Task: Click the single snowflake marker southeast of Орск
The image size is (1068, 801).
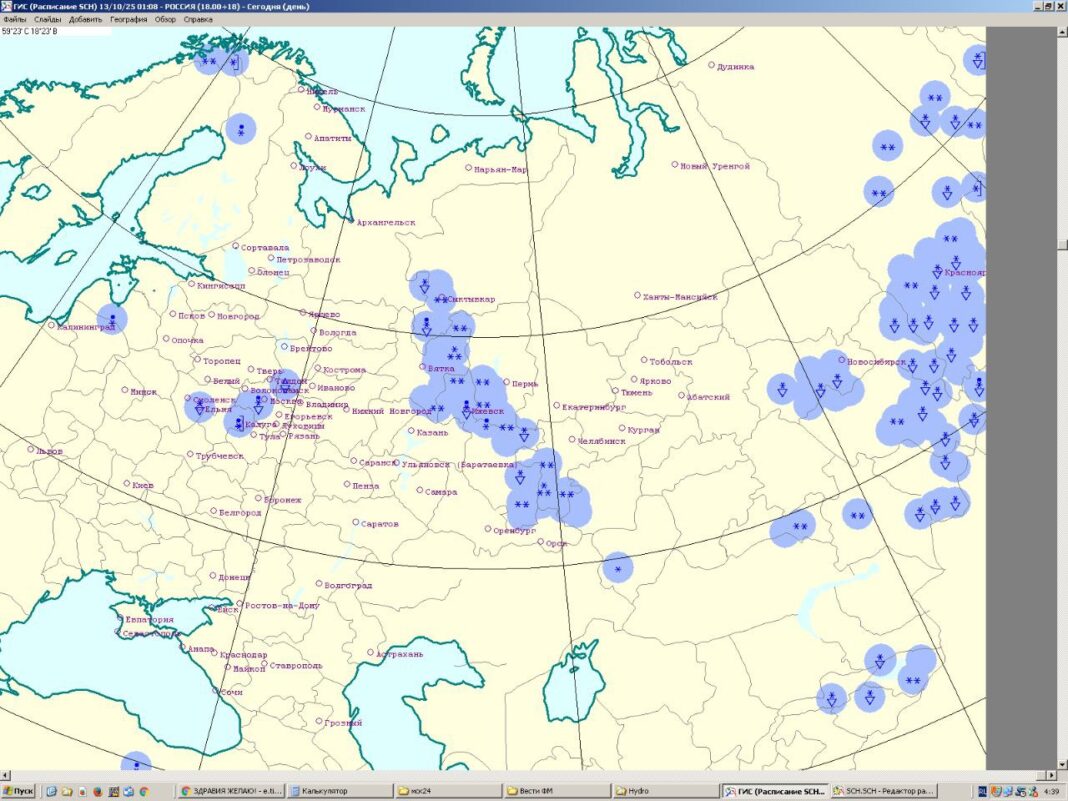Action: pyautogui.click(x=618, y=568)
